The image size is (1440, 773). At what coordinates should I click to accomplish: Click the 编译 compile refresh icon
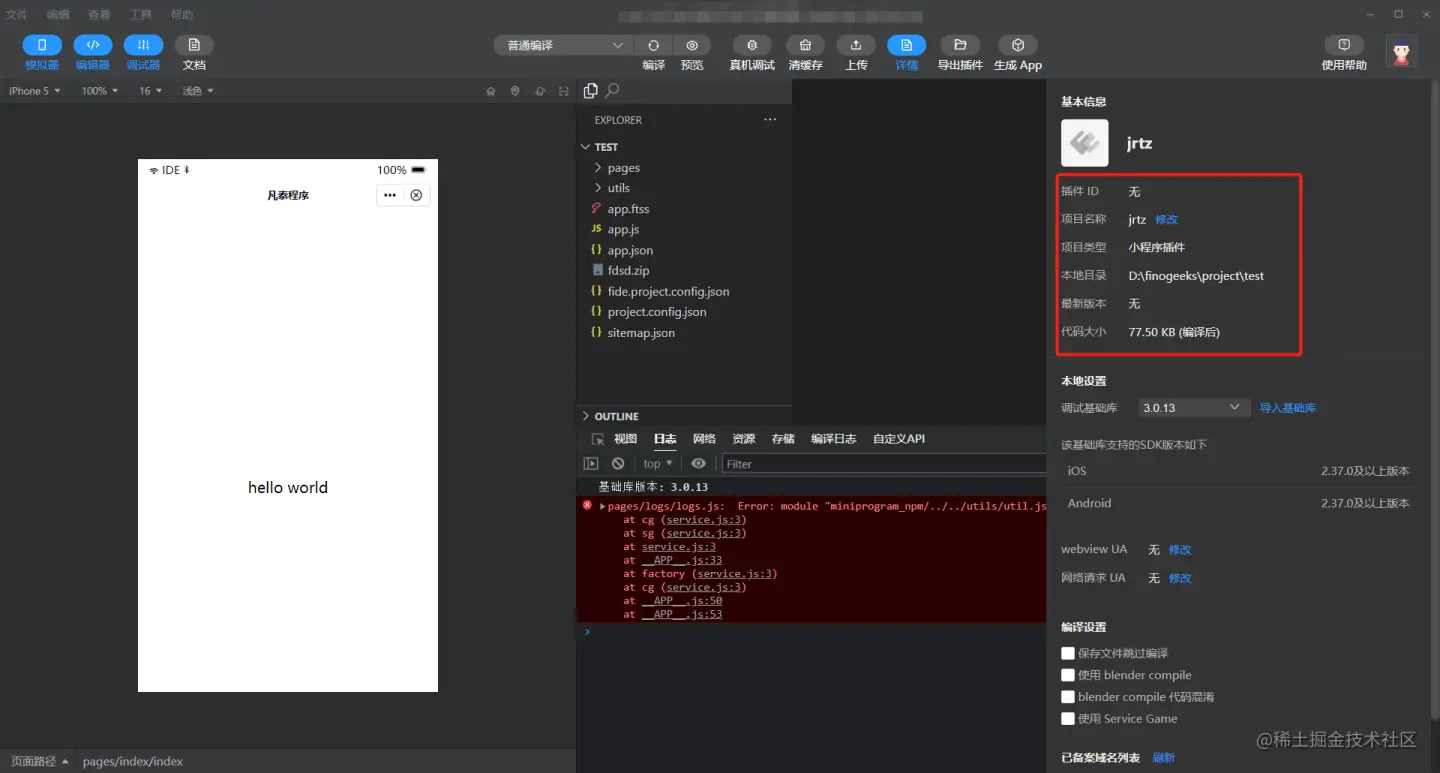point(653,45)
